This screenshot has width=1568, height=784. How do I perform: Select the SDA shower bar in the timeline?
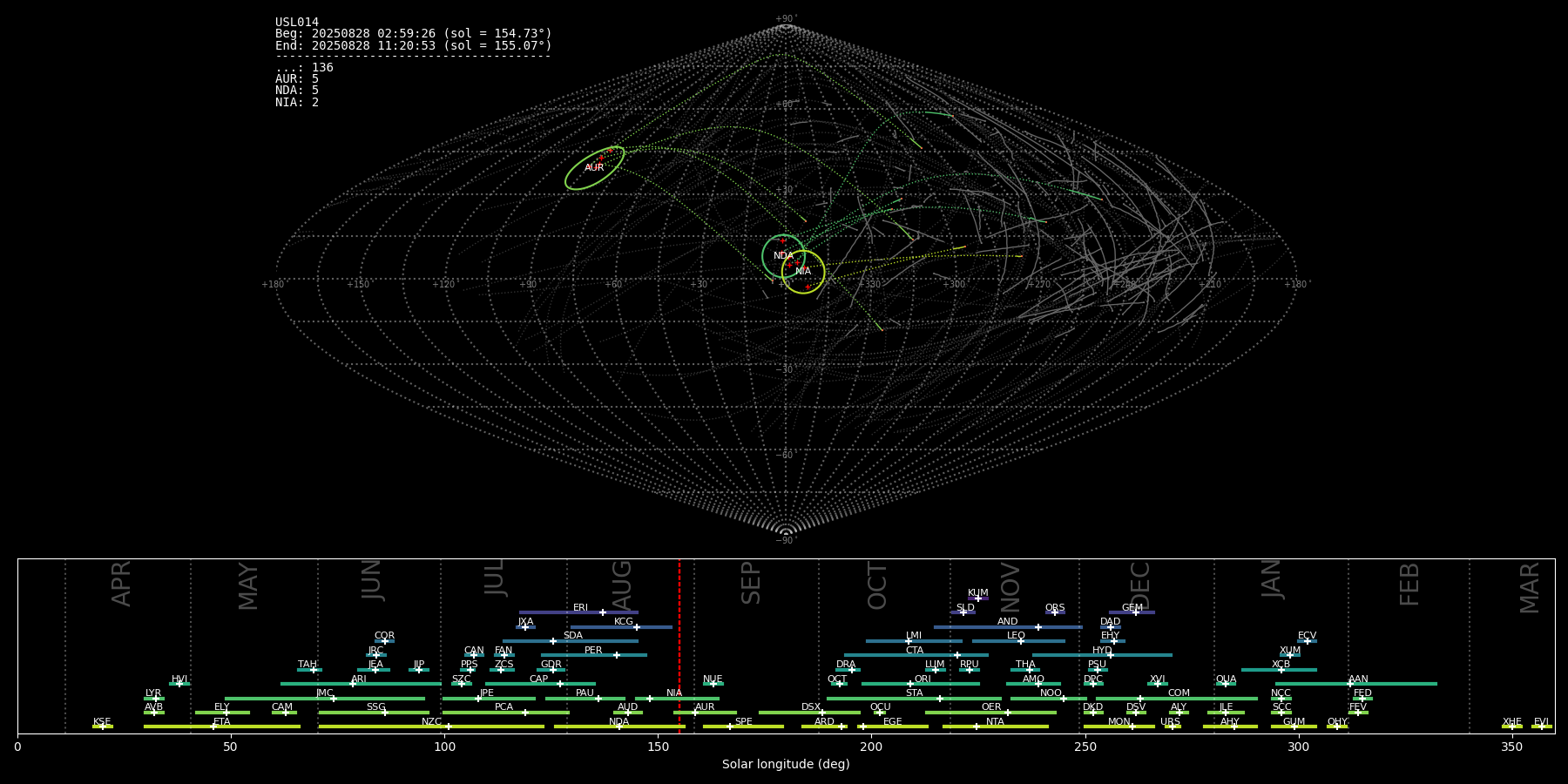[x=571, y=641]
